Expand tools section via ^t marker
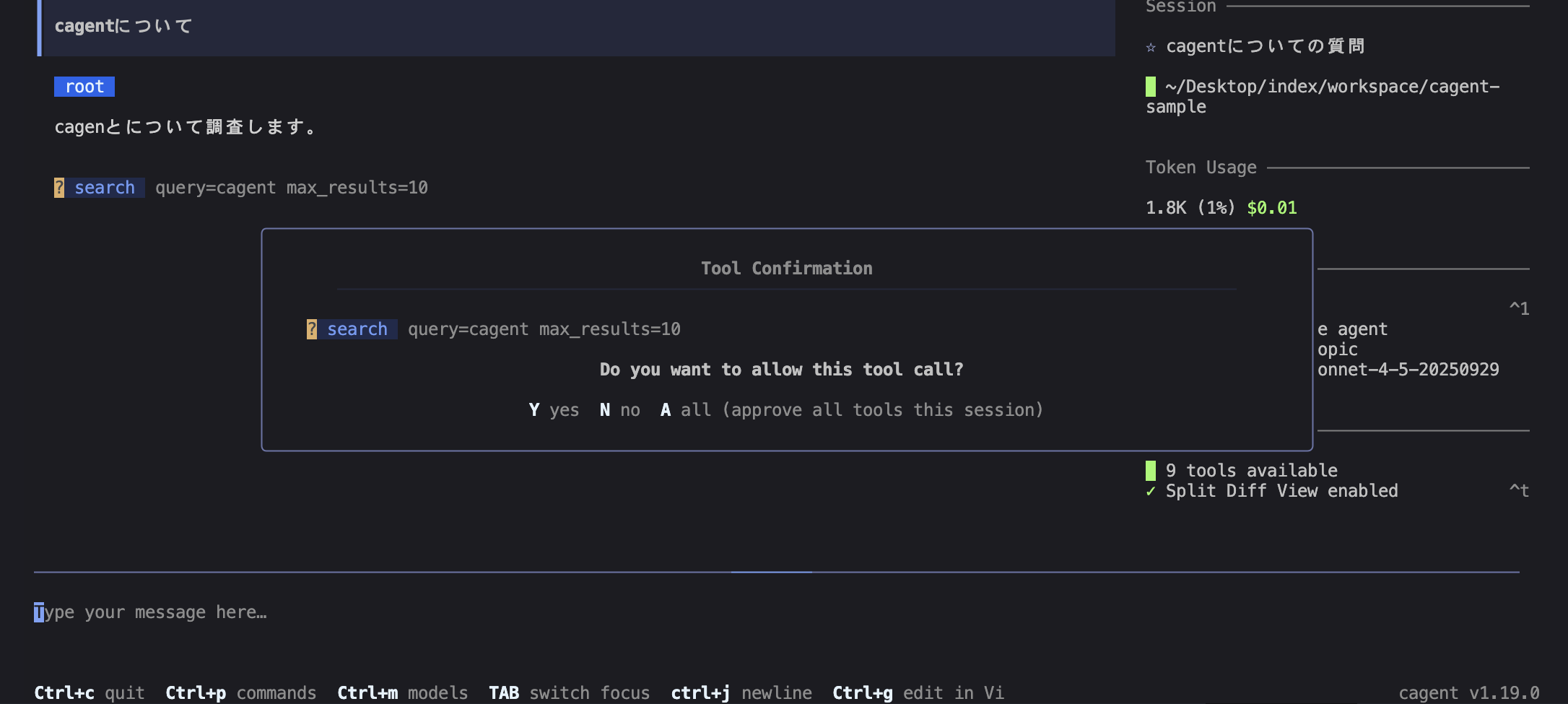 click(1519, 491)
